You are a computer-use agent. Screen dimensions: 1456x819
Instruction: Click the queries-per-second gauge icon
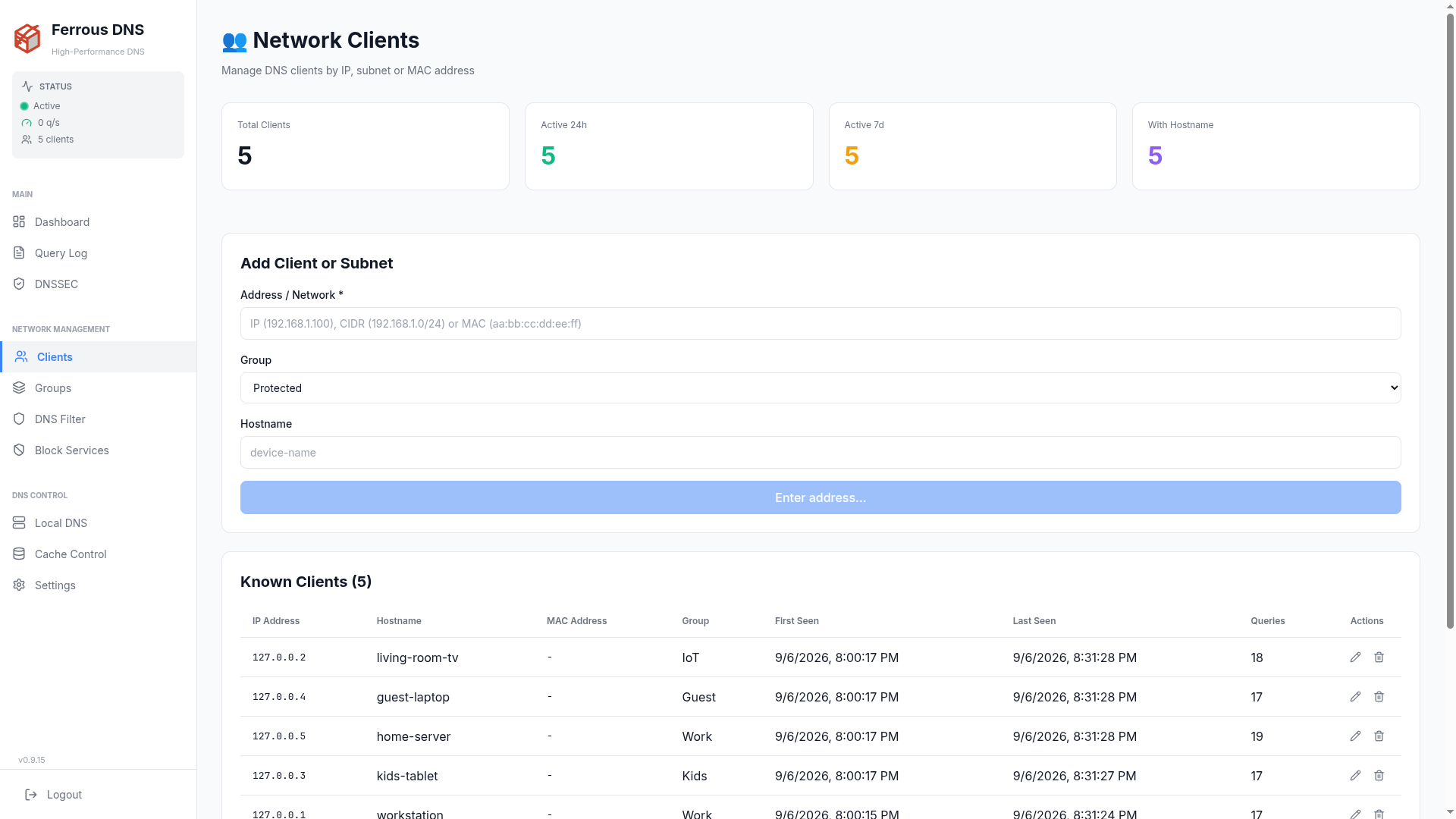(27, 123)
